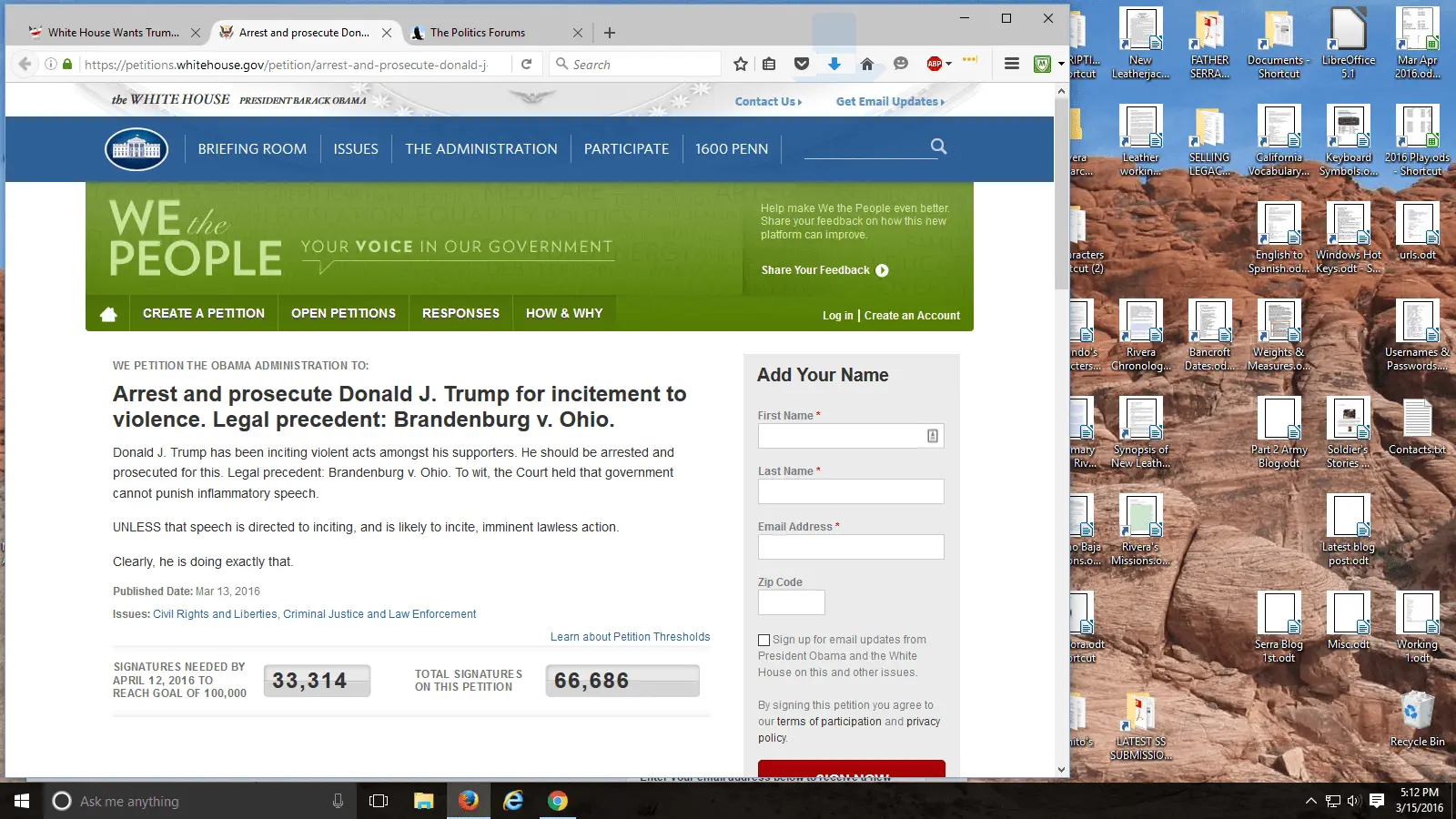1456x819 pixels.
Task: Reload the petition page
Action: click(526, 65)
